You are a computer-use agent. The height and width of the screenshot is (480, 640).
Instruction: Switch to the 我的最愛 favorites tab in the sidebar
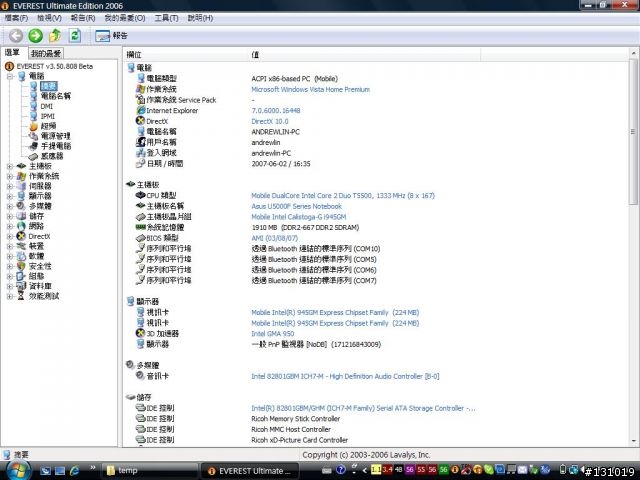(x=46, y=53)
